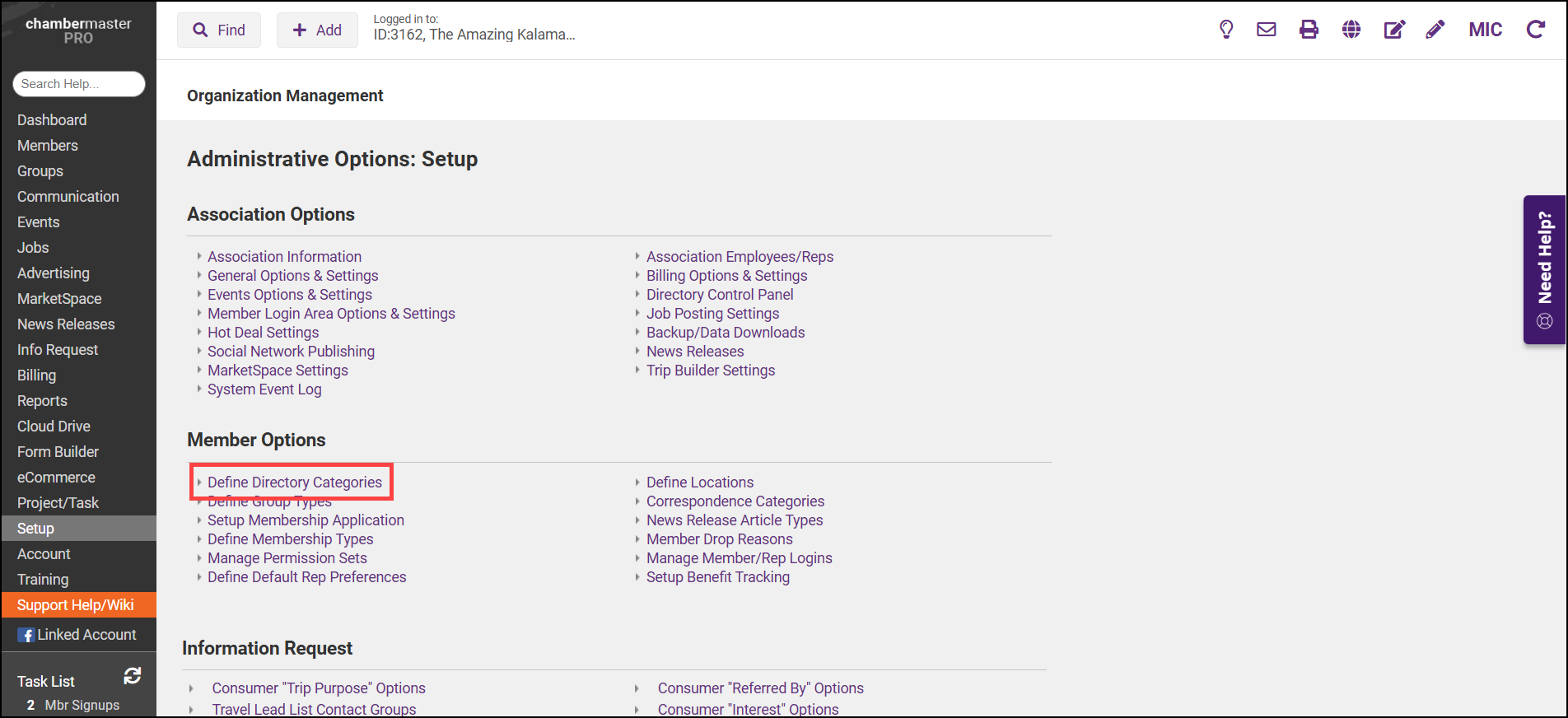1568x718 pixels.
Task: Click Billing Options & Settings link
Action: (726, 276)
